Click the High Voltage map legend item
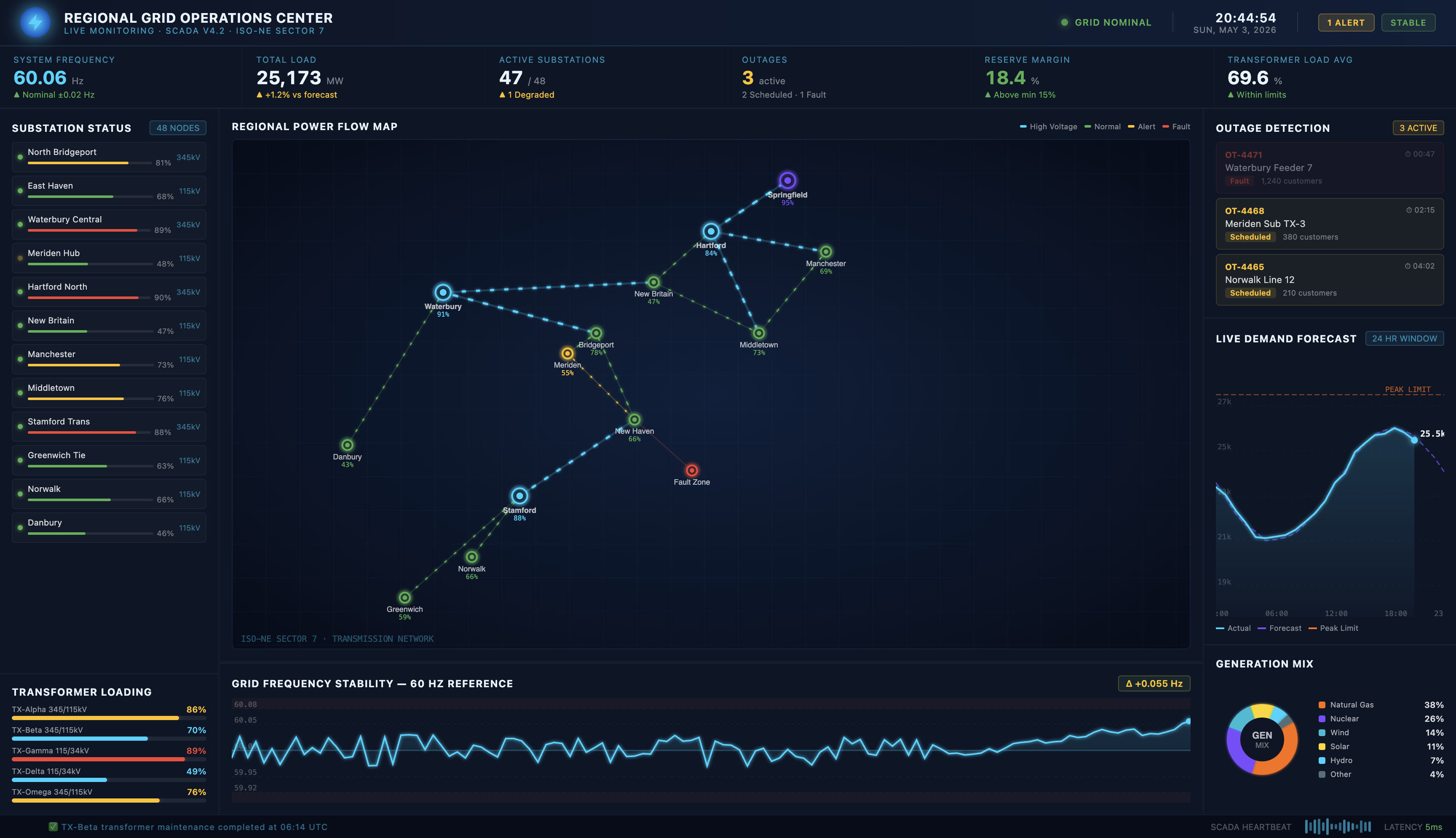The width and height of the screenshot is (1456, 838). tap(1048, 127)
